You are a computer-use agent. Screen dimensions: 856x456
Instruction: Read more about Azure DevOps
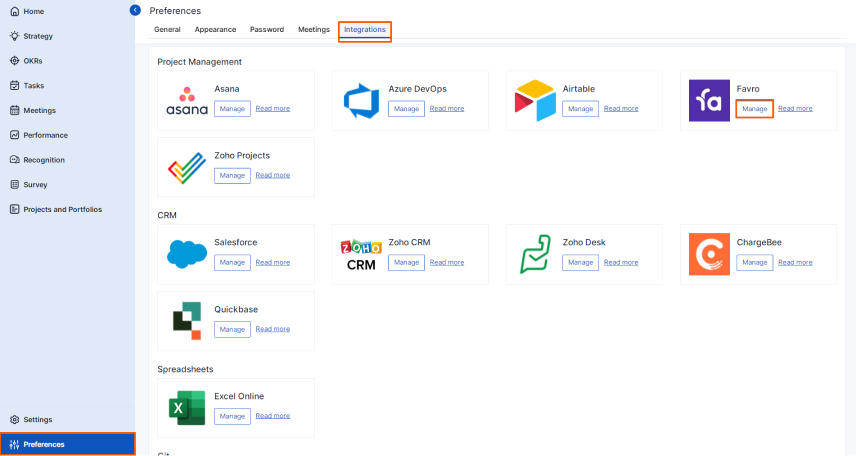pyautogui.click(x=447, y=109)
